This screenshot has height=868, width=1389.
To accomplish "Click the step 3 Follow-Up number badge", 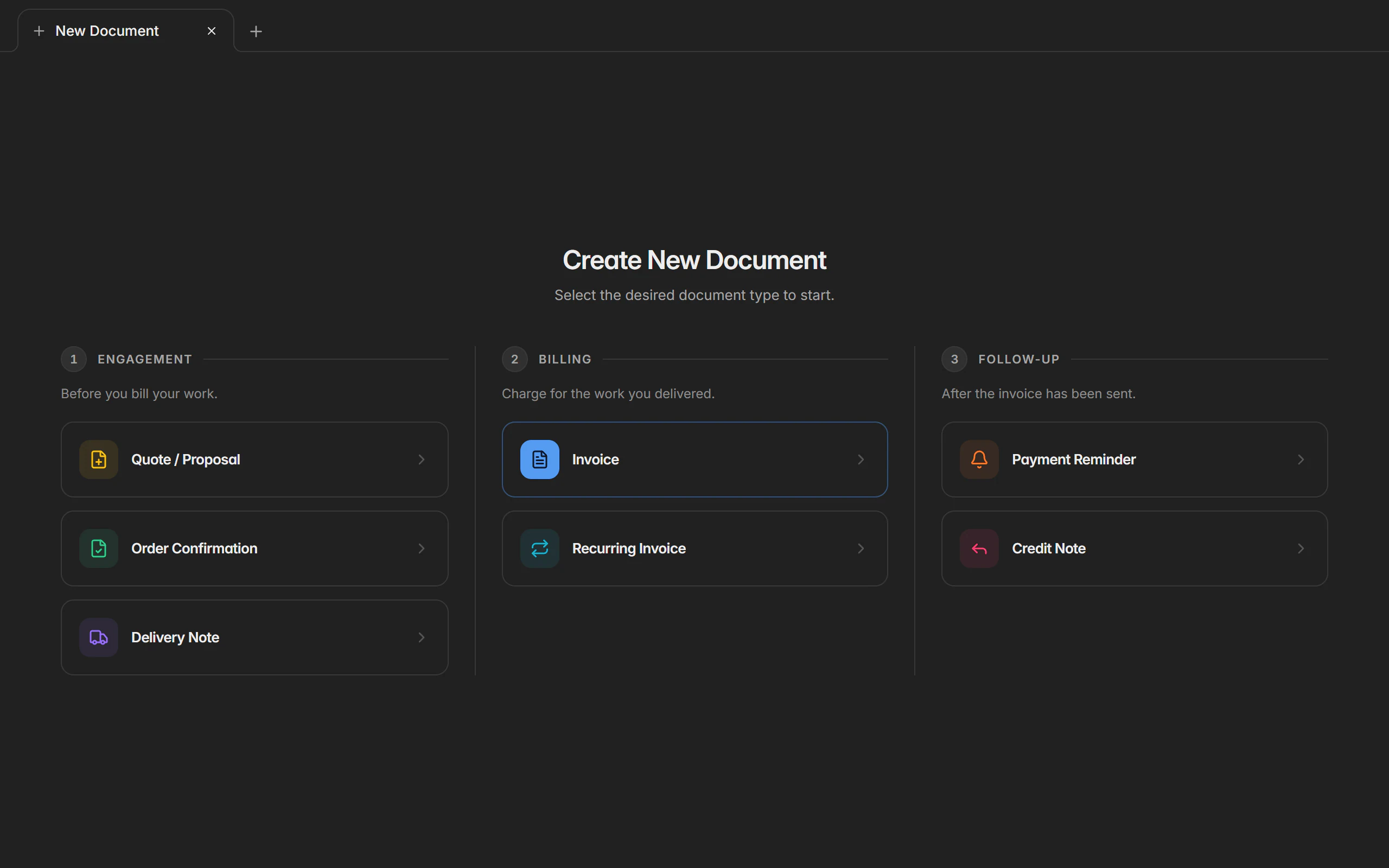I will 954,359.
